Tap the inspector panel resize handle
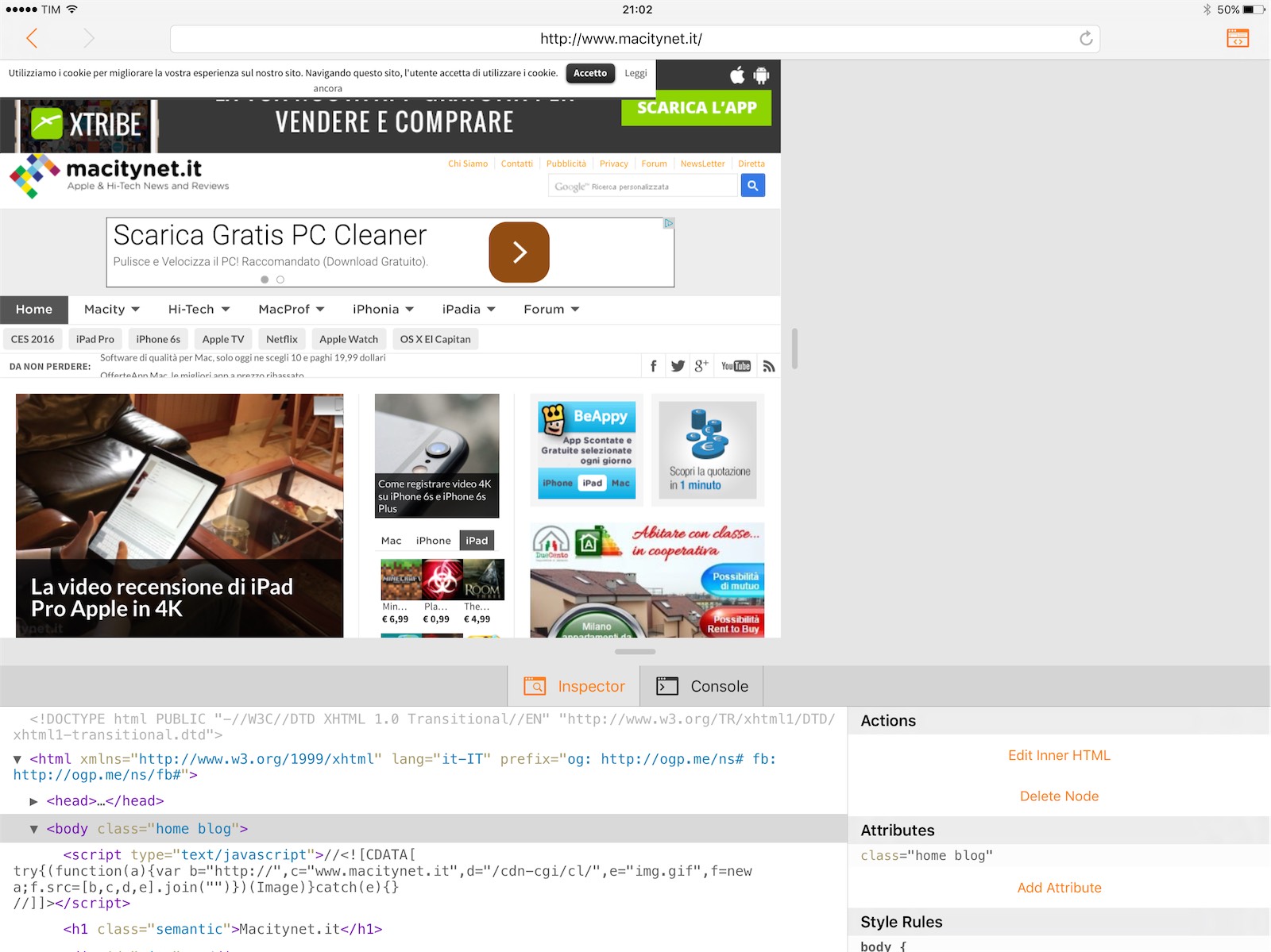 tap(635, 652)
